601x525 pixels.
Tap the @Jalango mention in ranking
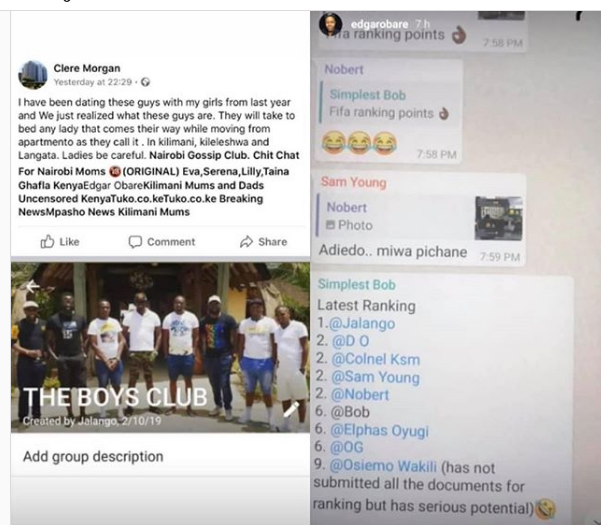point(362,323)
